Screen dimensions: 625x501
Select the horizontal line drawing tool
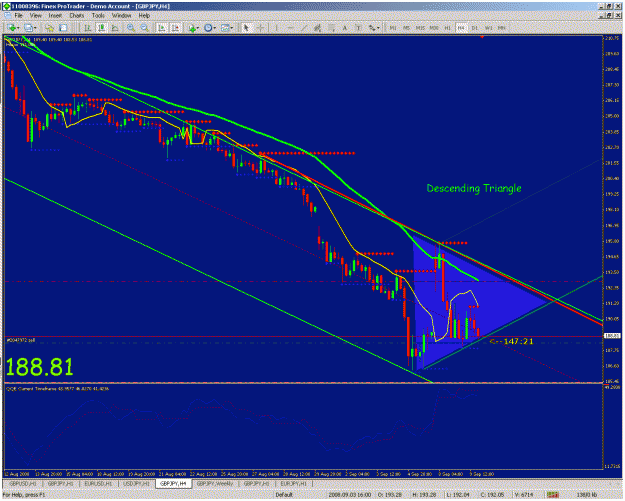[x=291, y=28]
